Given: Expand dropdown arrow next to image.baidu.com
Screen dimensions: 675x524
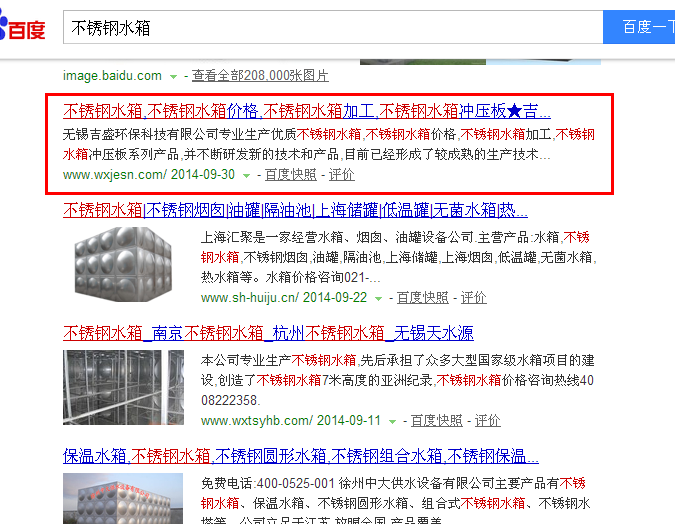Looking at the screenshot, I should (x=173, y=77).
